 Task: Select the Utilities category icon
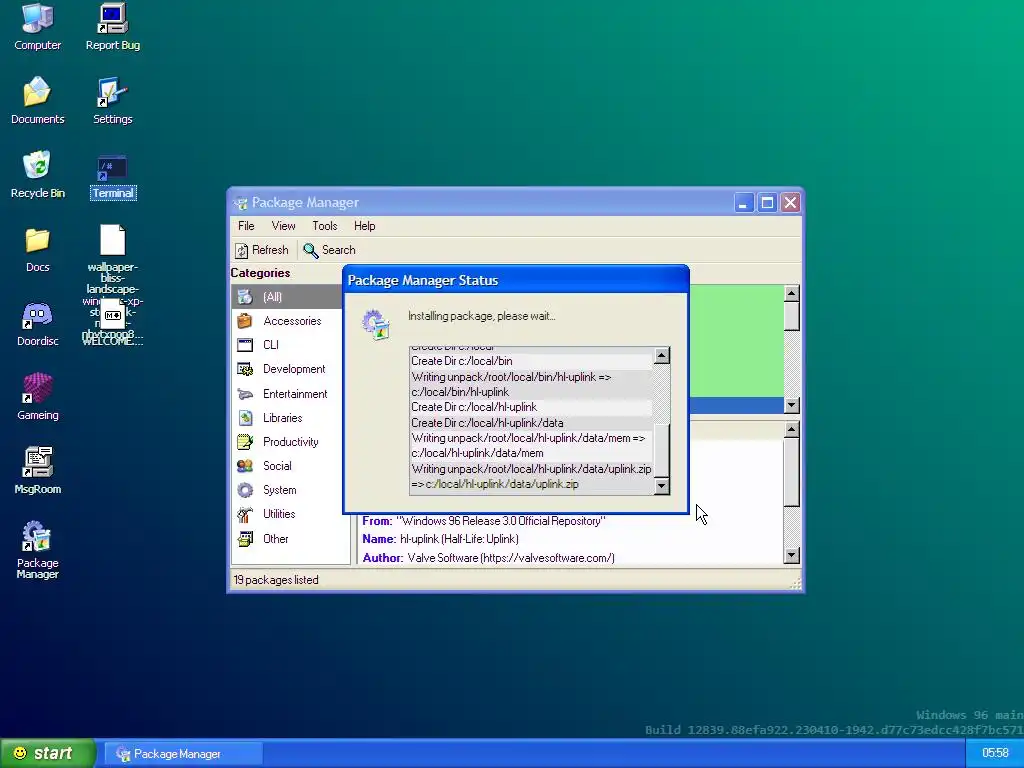click(x=245, y=514)
